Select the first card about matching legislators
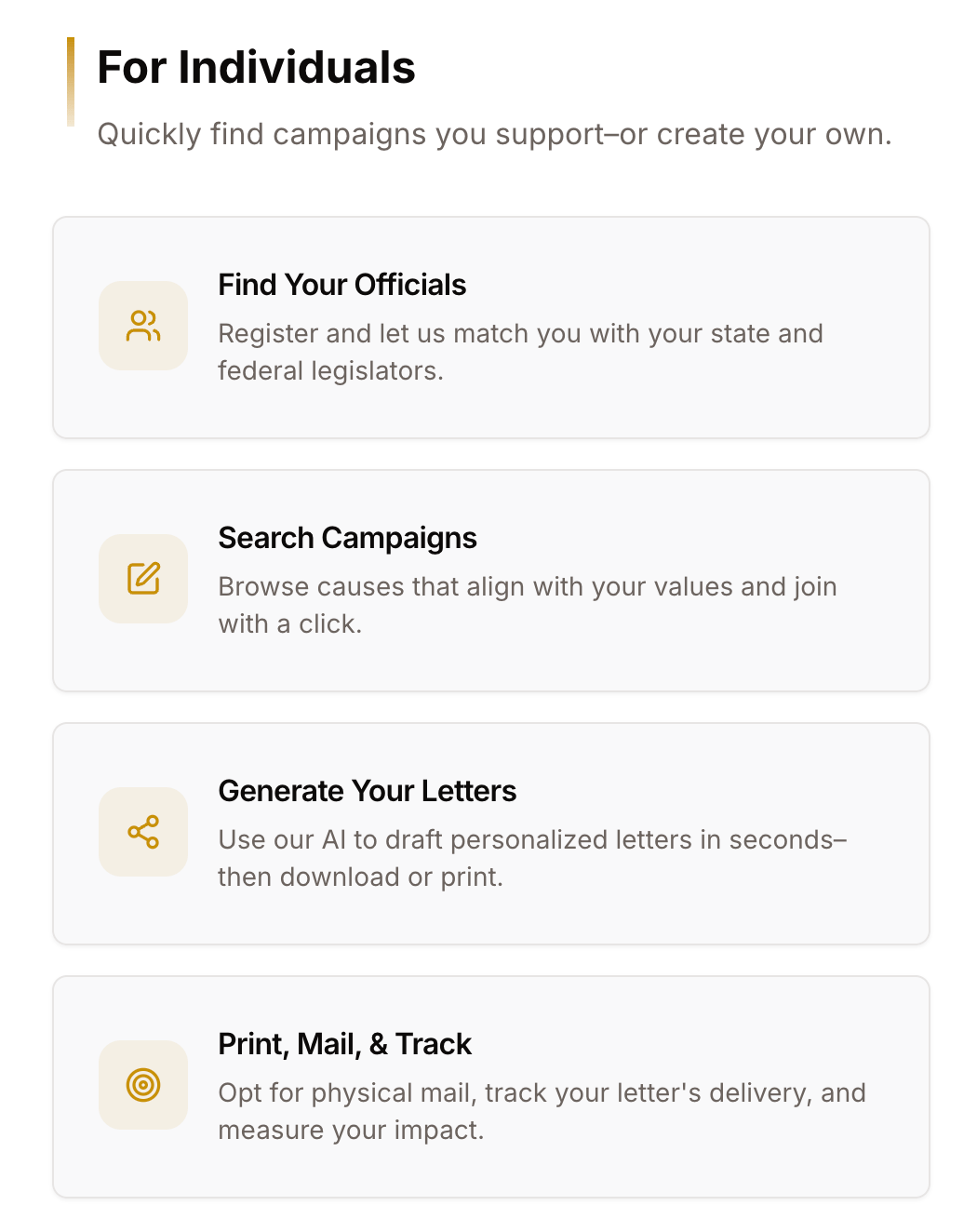The image size is (977, 1232). pyautogui.click(x=491, y=328)
